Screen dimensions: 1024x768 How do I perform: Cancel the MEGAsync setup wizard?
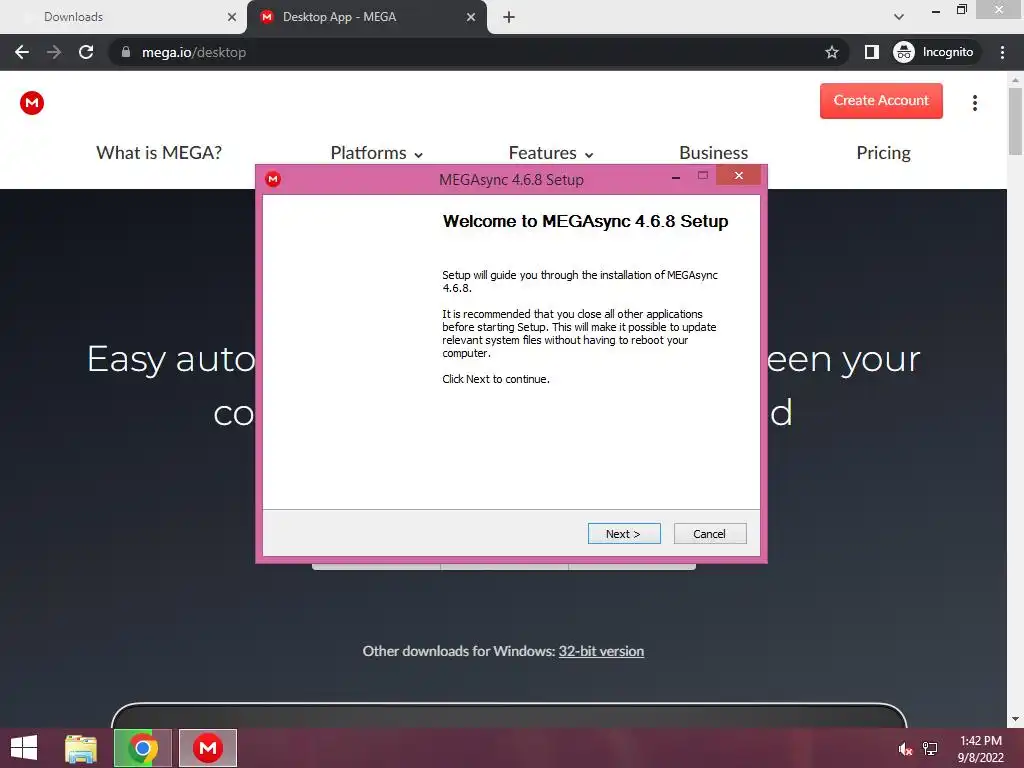pyautogui.click(x=710, y=534)
